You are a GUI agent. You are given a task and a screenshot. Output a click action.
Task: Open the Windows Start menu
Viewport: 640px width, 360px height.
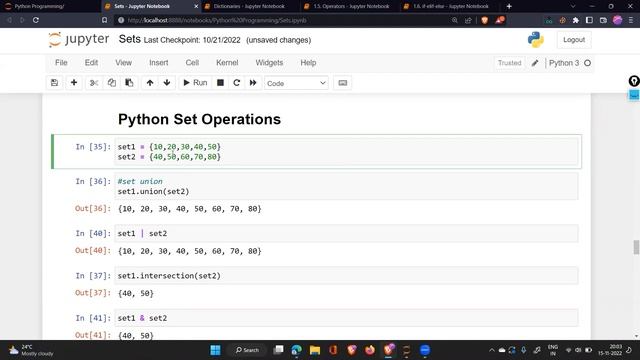coord(215,350)
